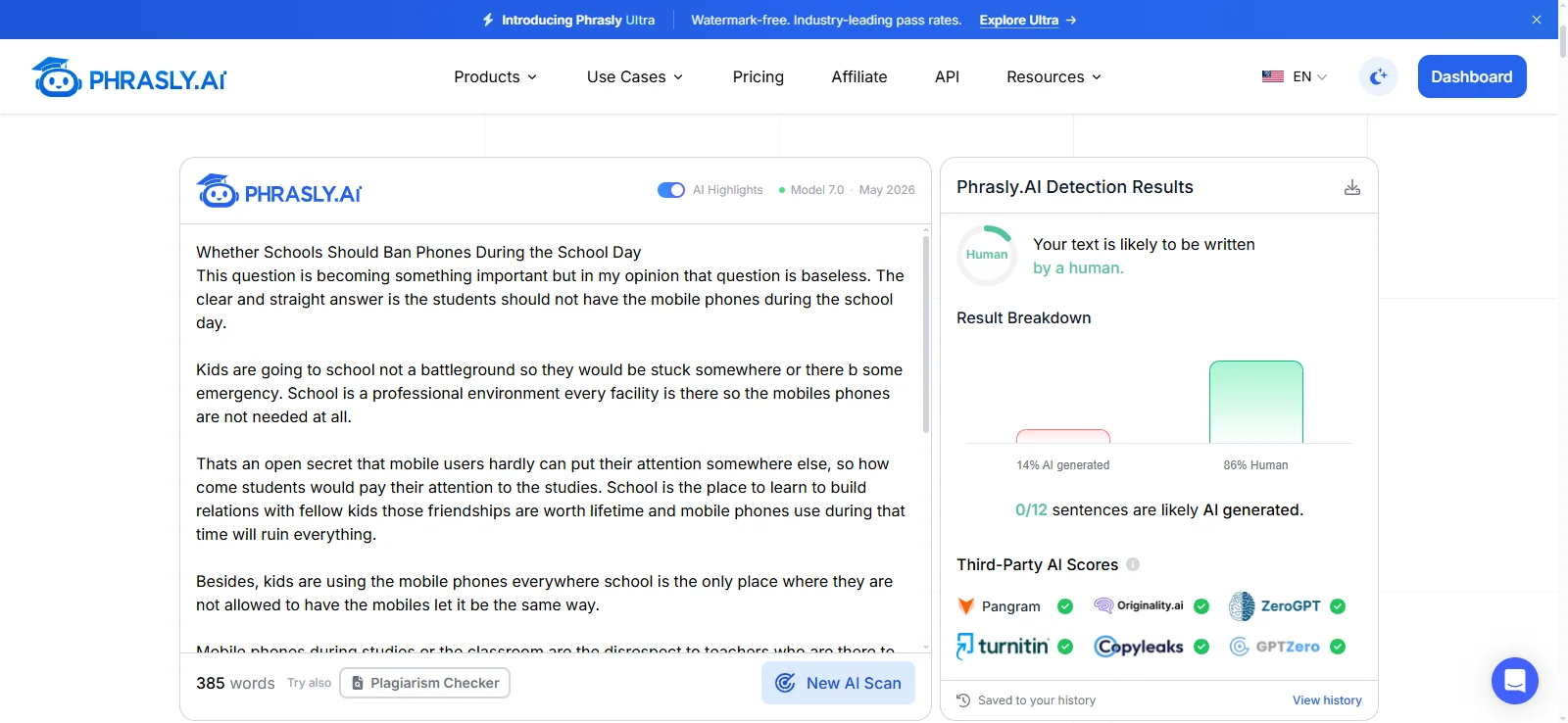Expand the Resources dropdown menu
The image size is (1568, 723).
point(1054,76)
